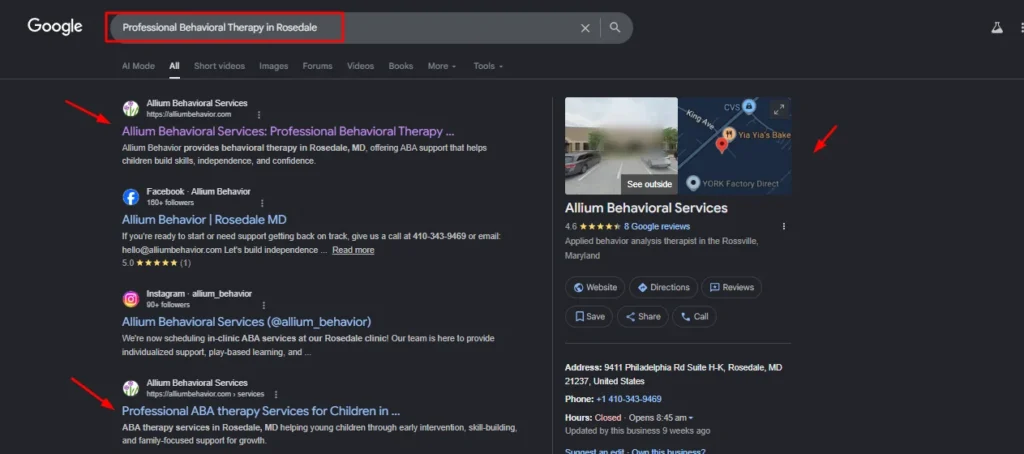This screenshot has height=454, width=1024.
Task: Click the Share button
Action: (x=643, y=317)
